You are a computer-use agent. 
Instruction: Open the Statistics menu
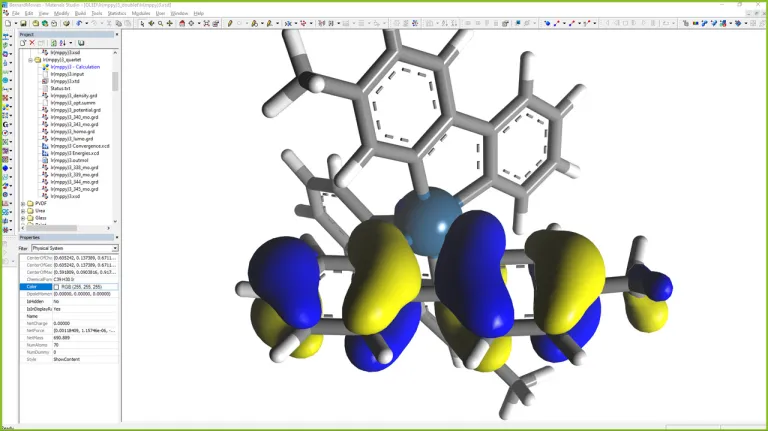(116, 13)
